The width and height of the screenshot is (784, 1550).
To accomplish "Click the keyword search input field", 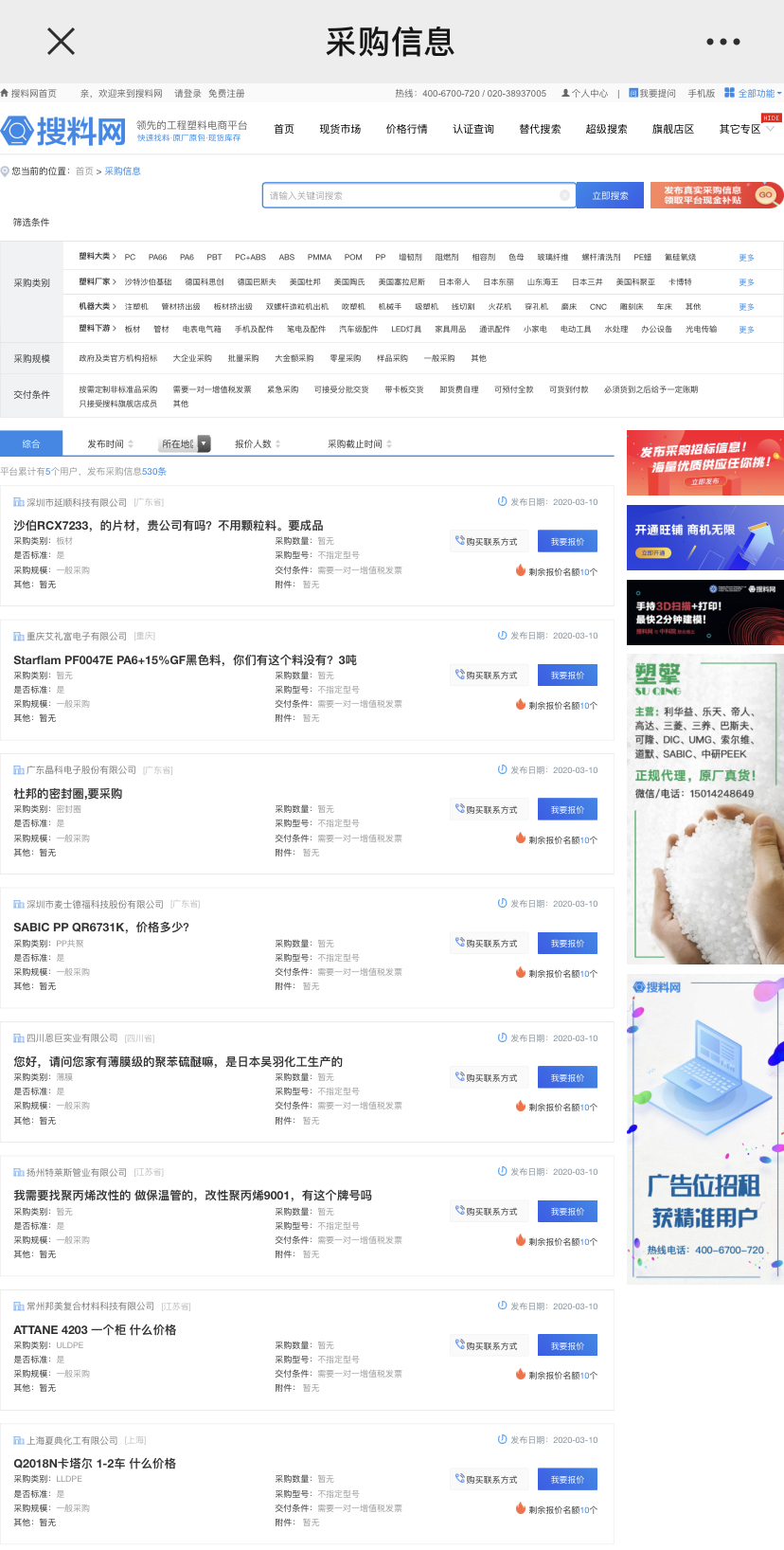I will pyautogui.click(x=412, y=195).
